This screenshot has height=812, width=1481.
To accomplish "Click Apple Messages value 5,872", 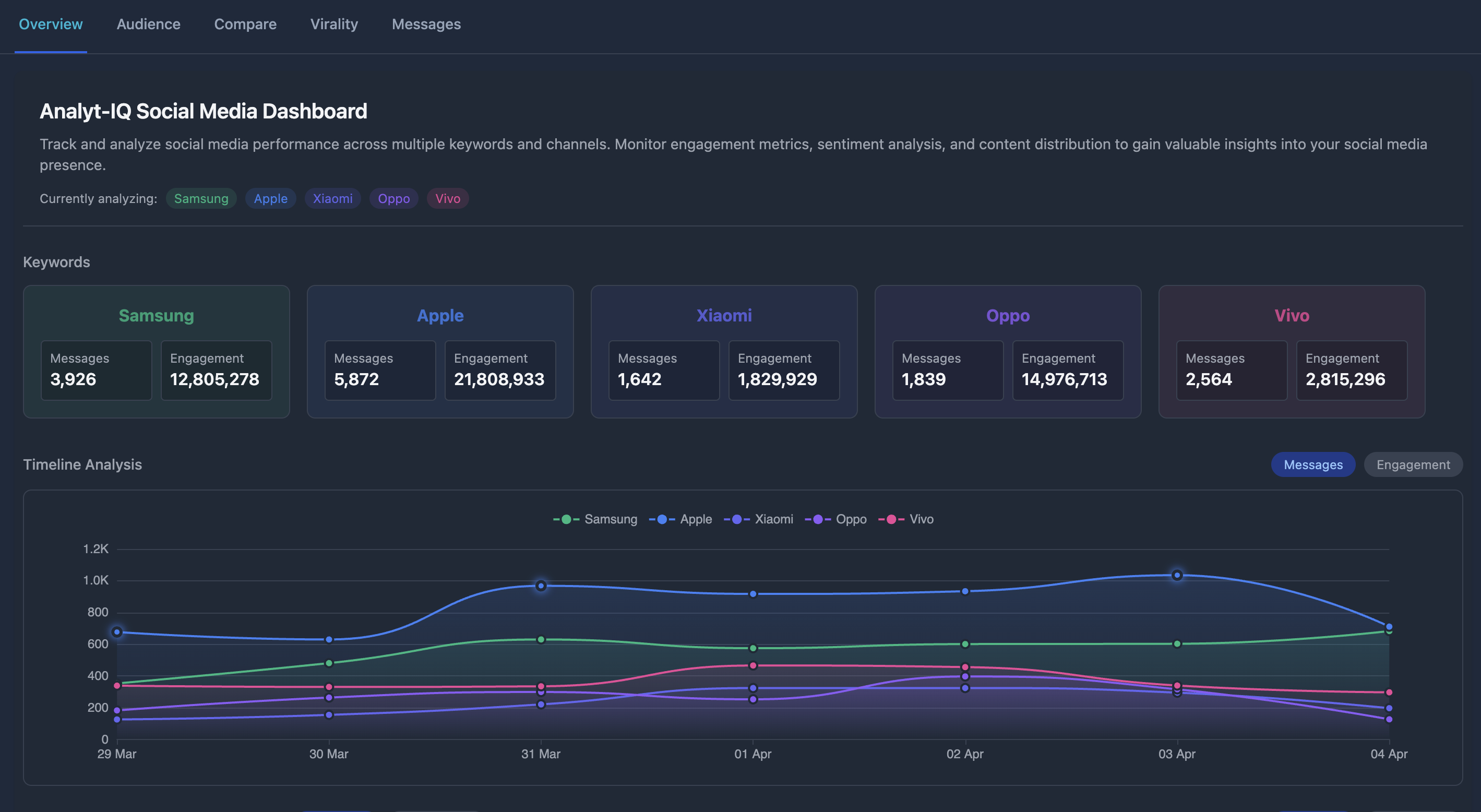I will [x=356, y=379].
